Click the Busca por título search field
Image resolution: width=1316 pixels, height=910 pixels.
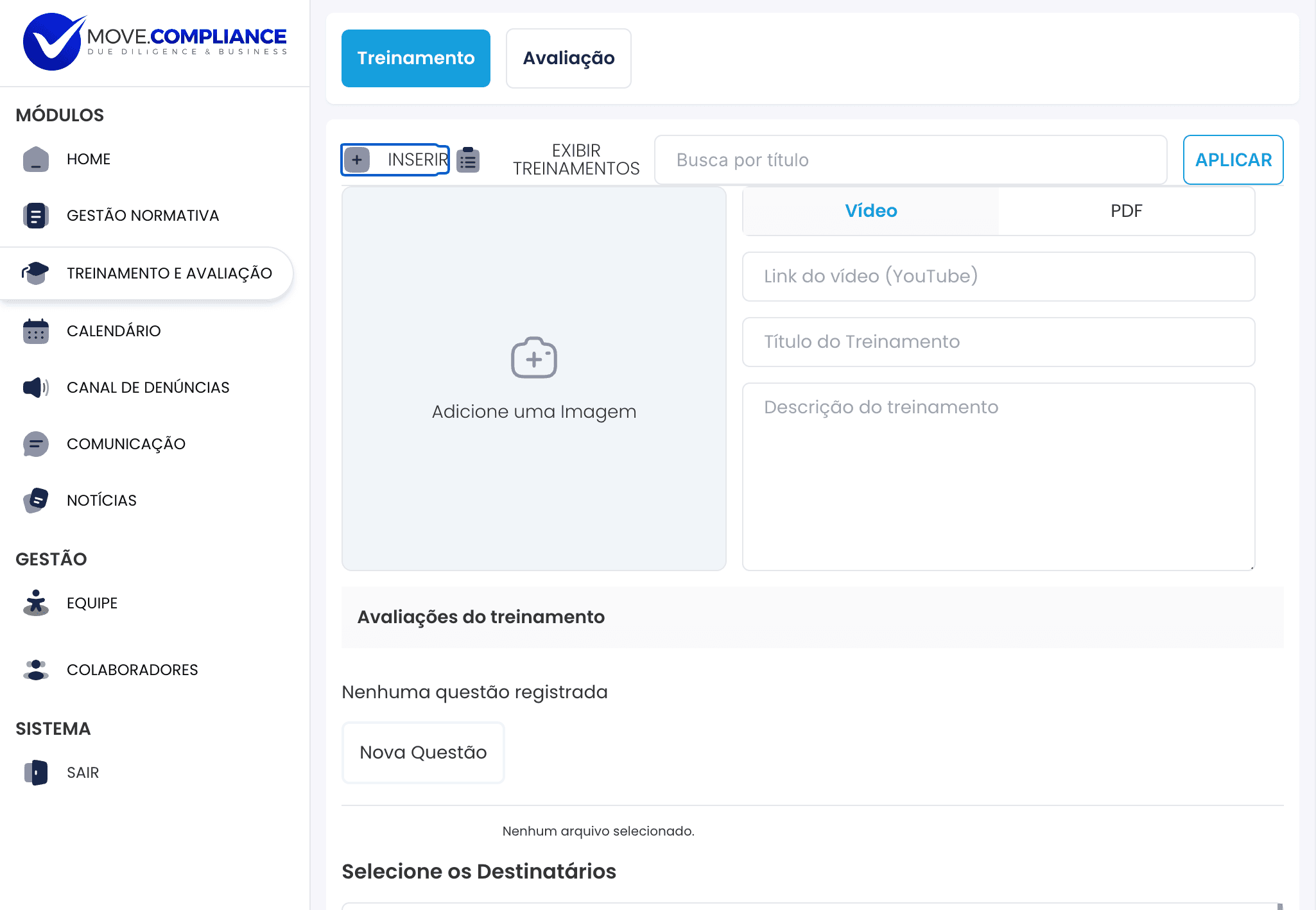[910, 160]
